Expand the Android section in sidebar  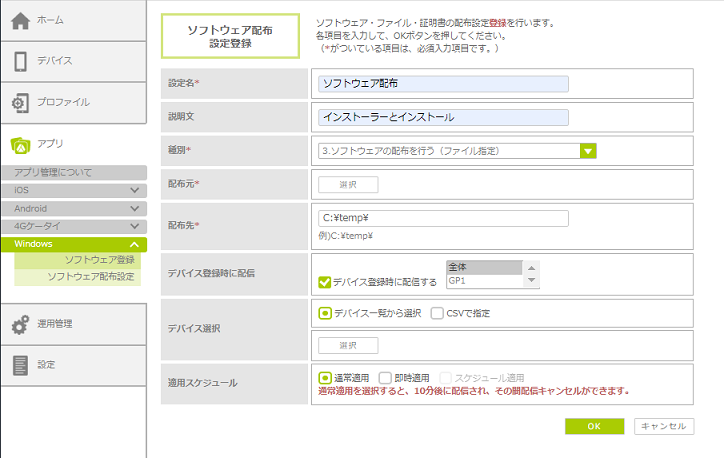pyautogui.click(x=134, y=208)
